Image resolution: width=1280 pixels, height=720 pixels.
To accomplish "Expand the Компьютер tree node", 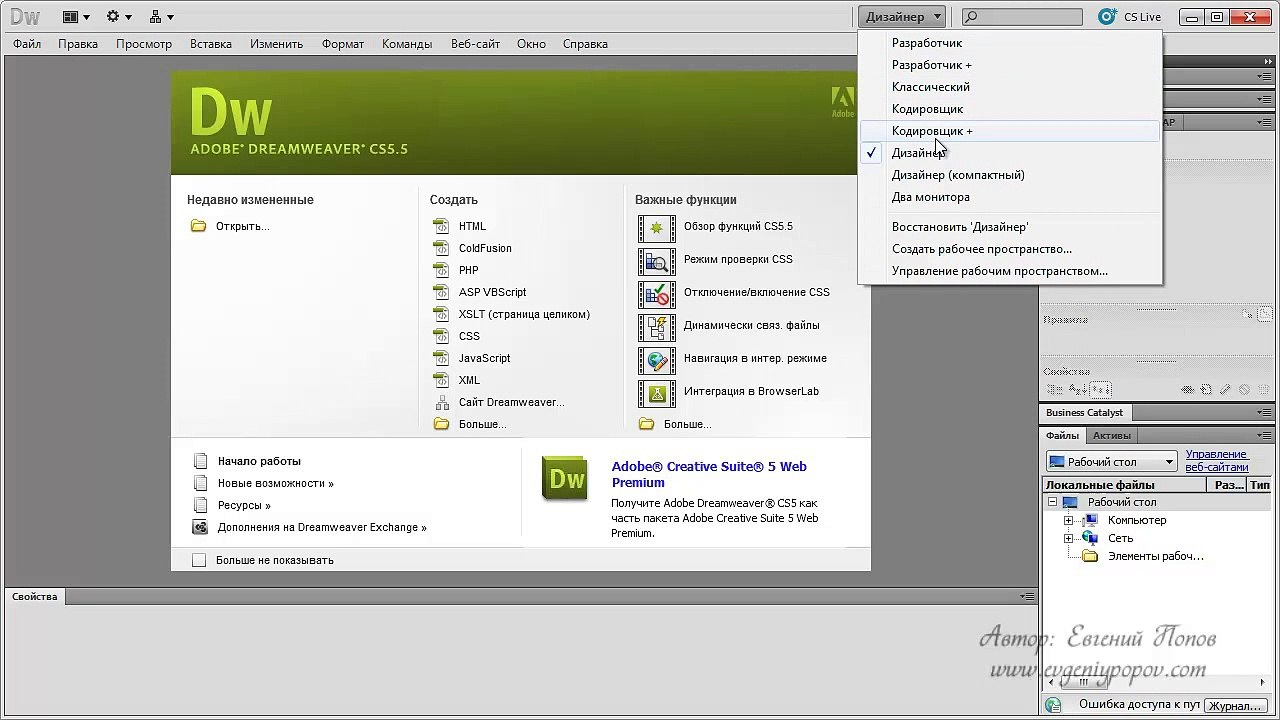I will pos(1068,520).
